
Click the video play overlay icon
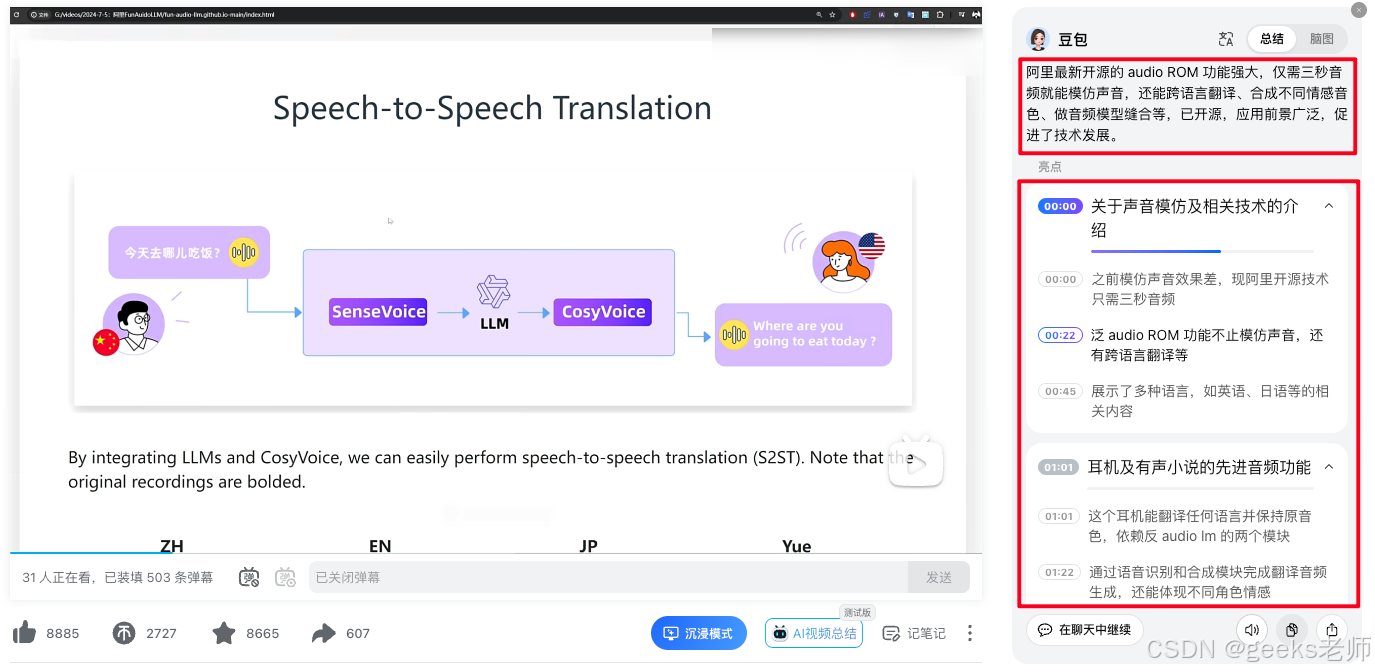[x=916, y=462]
